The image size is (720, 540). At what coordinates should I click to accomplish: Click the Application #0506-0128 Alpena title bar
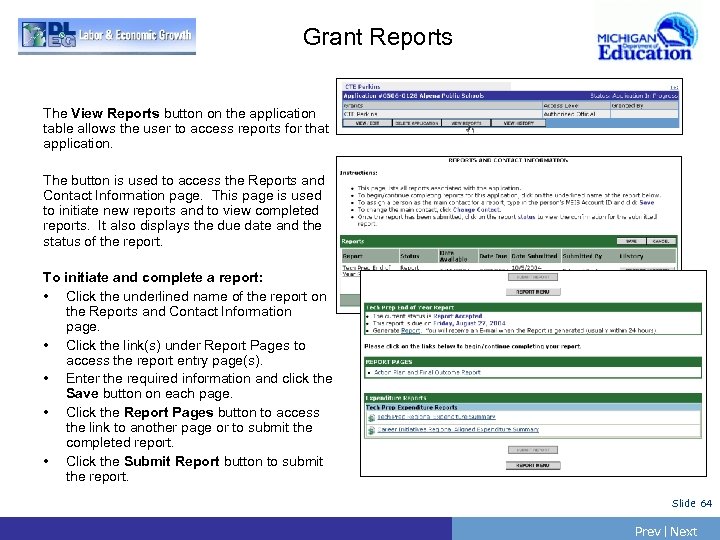[510, 96]
